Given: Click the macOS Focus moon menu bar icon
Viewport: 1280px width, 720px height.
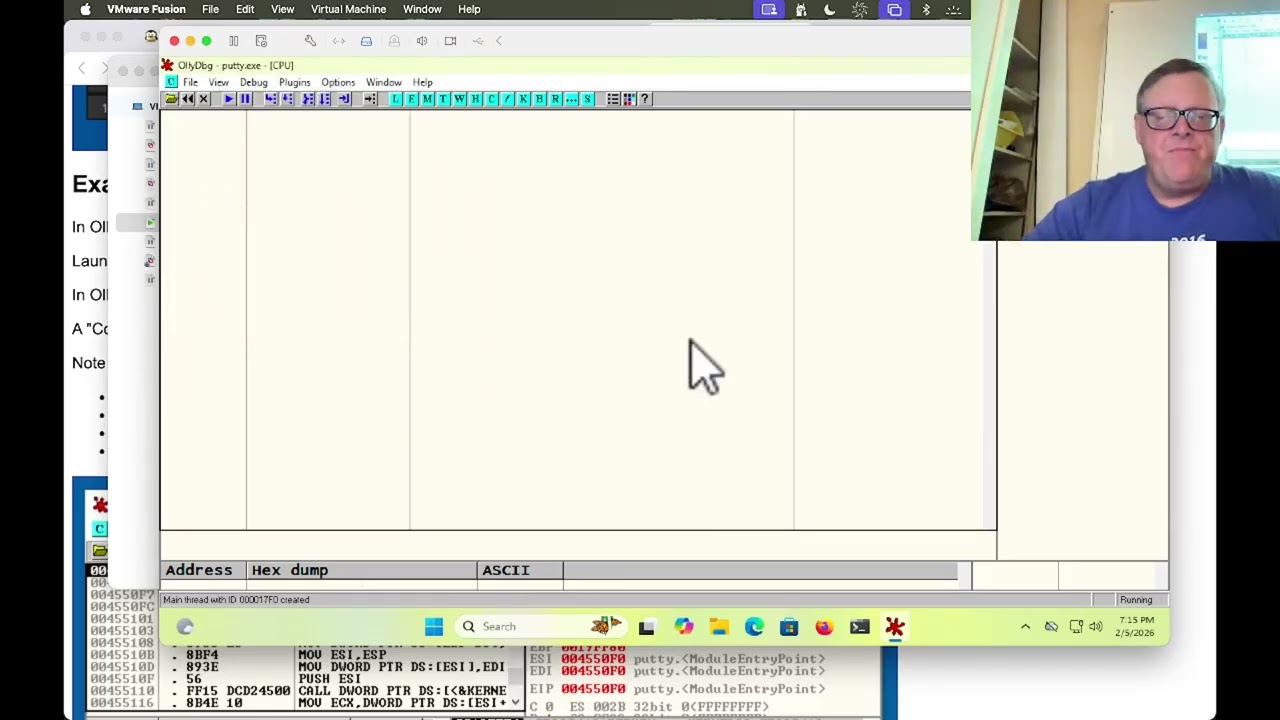Looking at the screenshot, I should click(829, 9).
